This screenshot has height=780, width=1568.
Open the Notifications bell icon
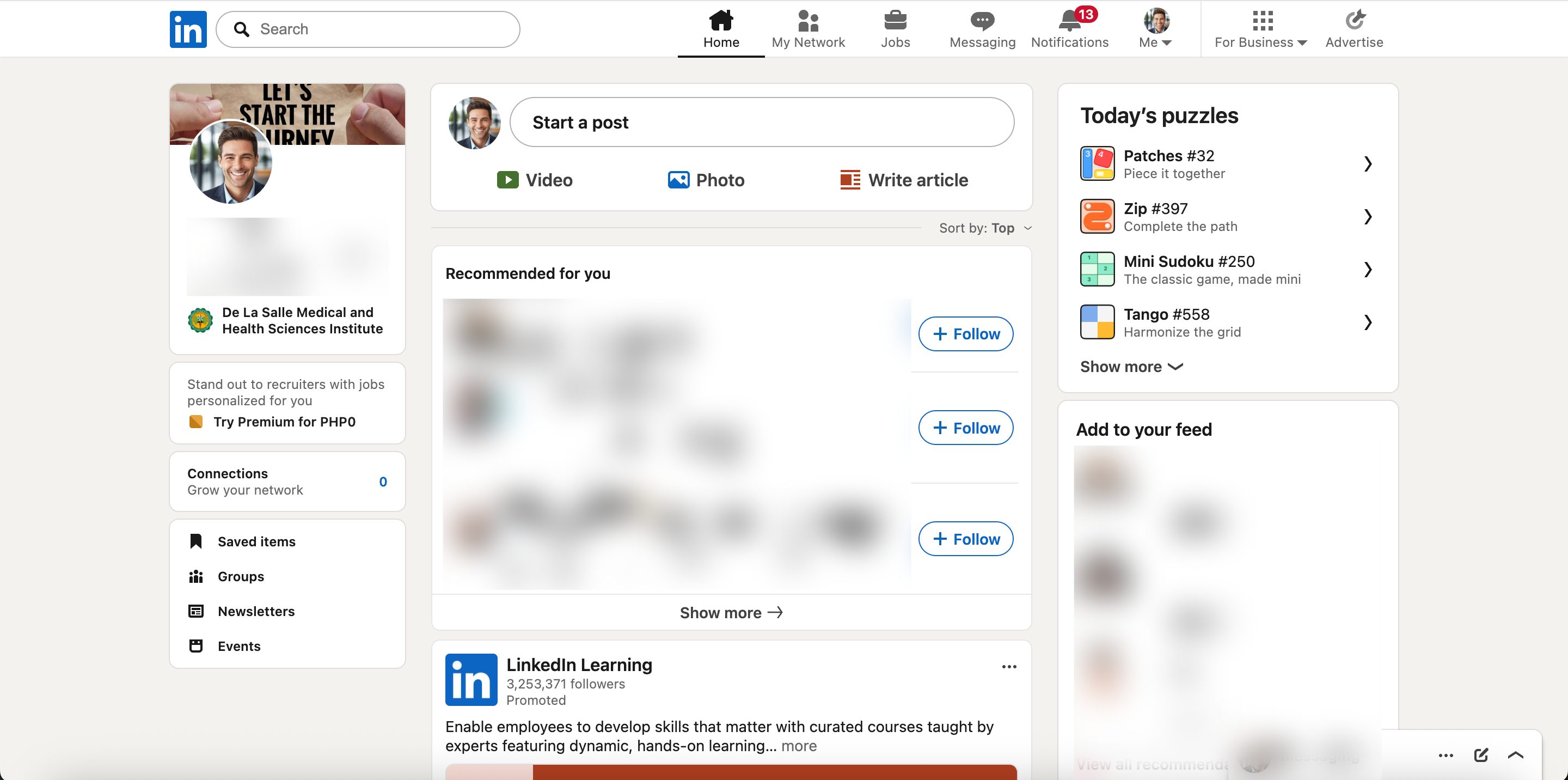[1069, 21]
